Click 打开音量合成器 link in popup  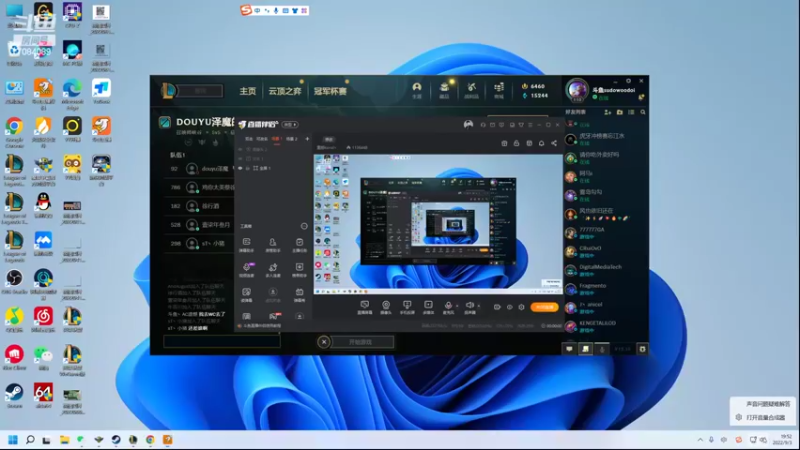pos(765,417)
